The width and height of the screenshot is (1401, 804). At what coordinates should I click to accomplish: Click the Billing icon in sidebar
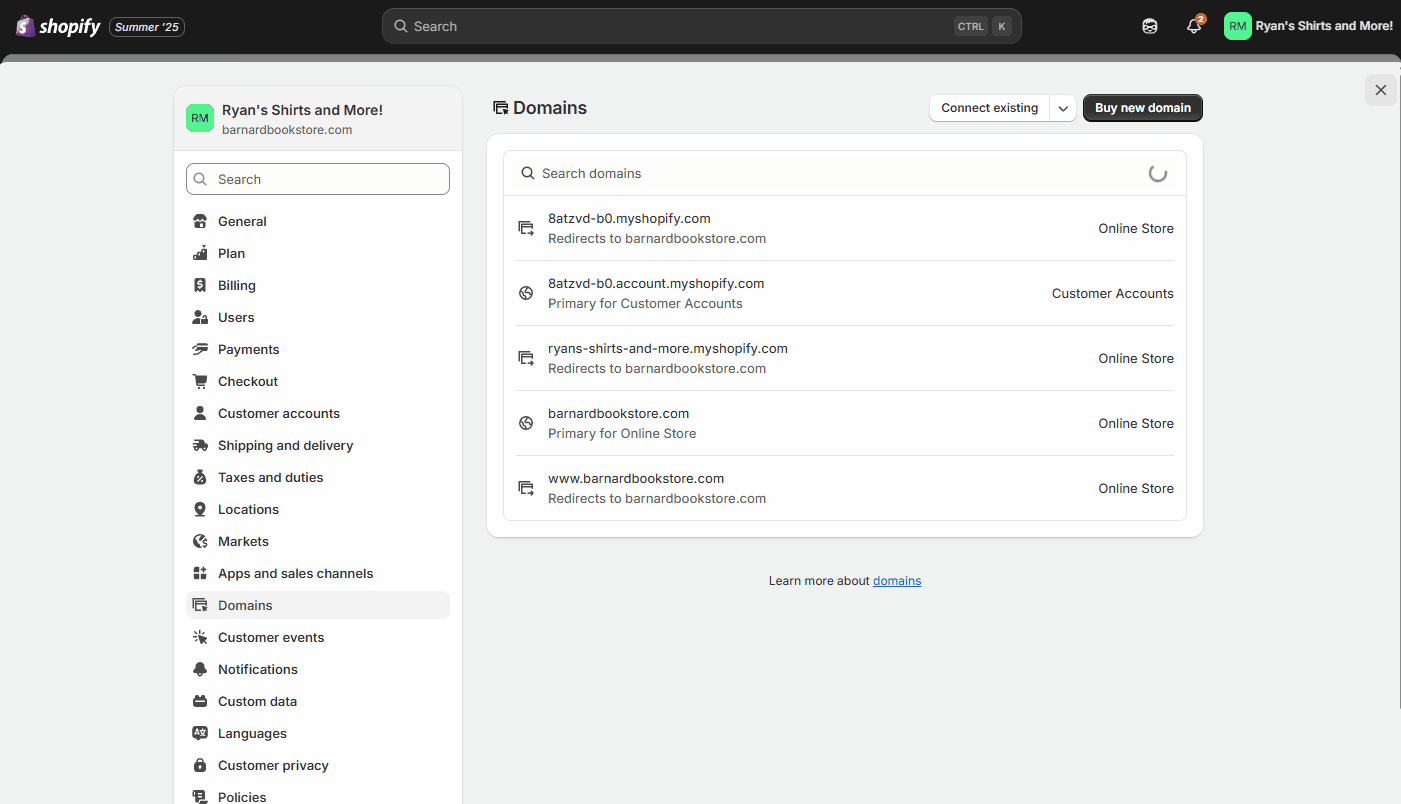coord(200,285)
